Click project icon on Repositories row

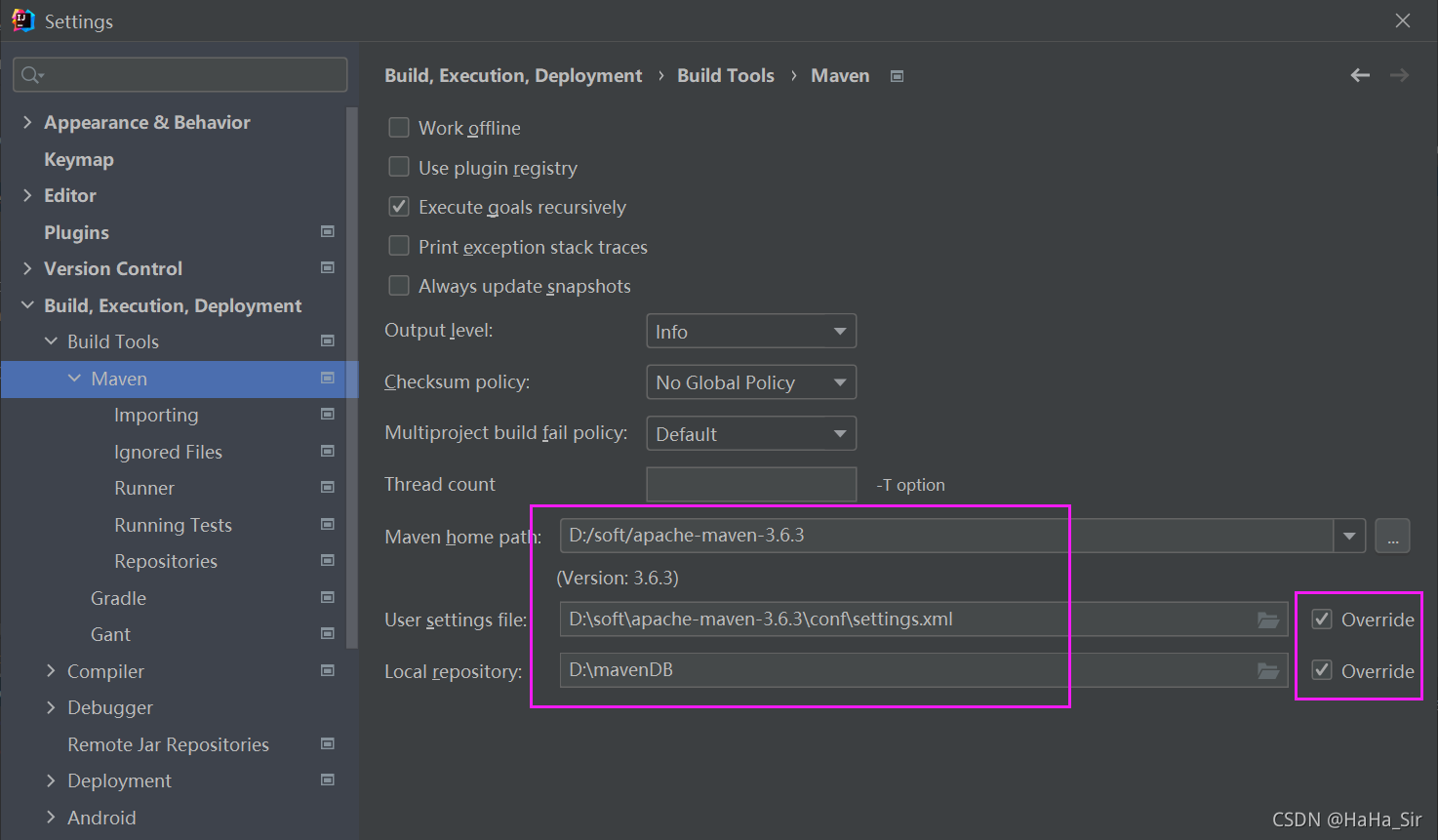click(x=328, y=560)
